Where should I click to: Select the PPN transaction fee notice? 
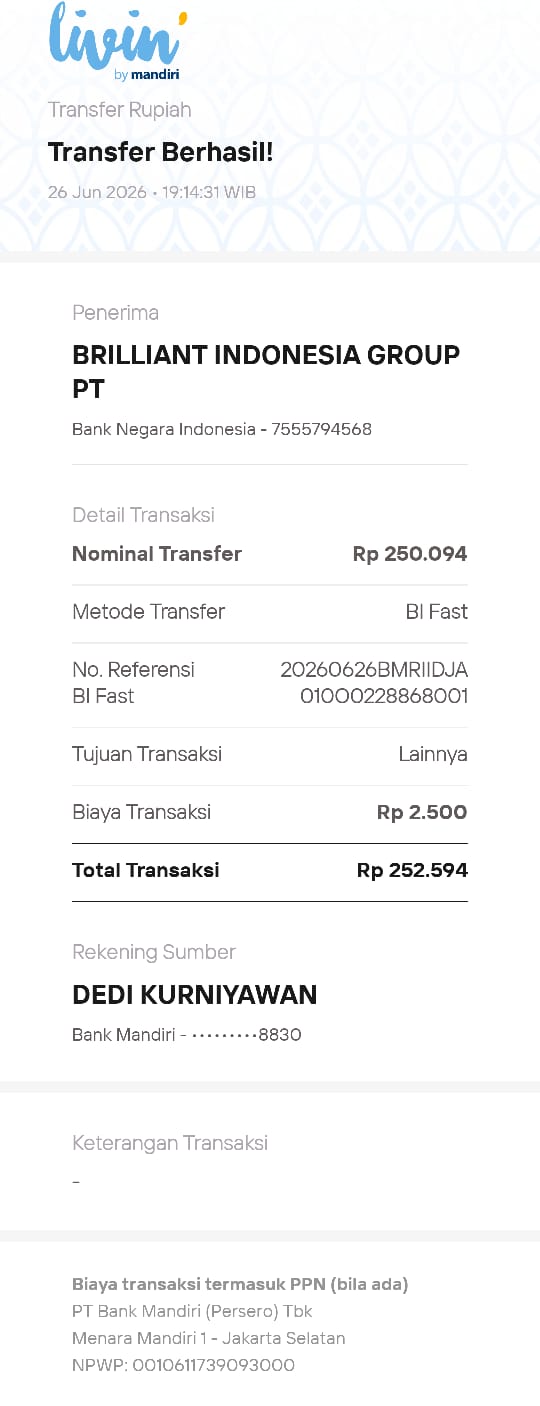(x=240, y=1285)
